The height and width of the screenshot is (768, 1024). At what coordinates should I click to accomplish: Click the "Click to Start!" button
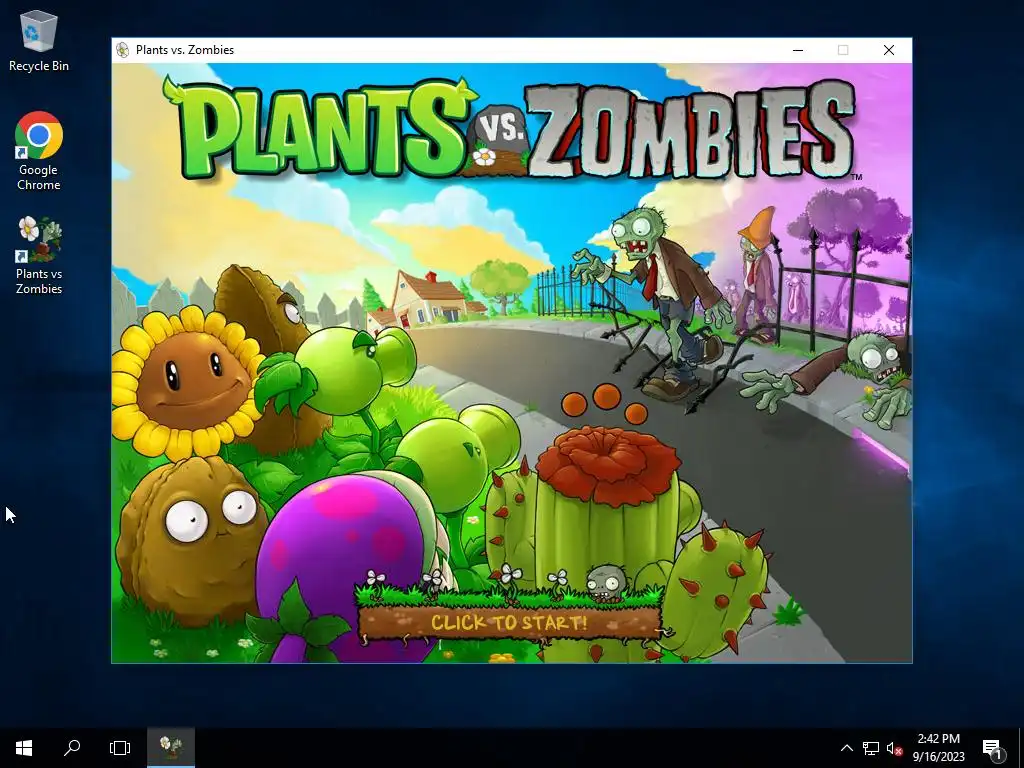pos(509,622)
